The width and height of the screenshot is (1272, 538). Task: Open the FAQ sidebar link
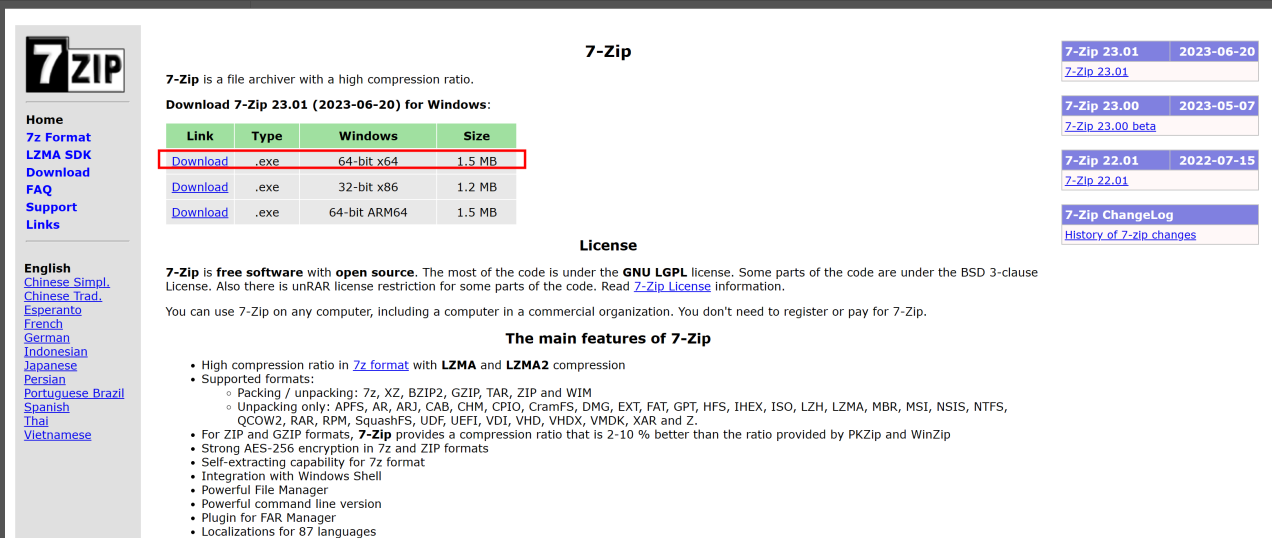[x=39, y=190]
